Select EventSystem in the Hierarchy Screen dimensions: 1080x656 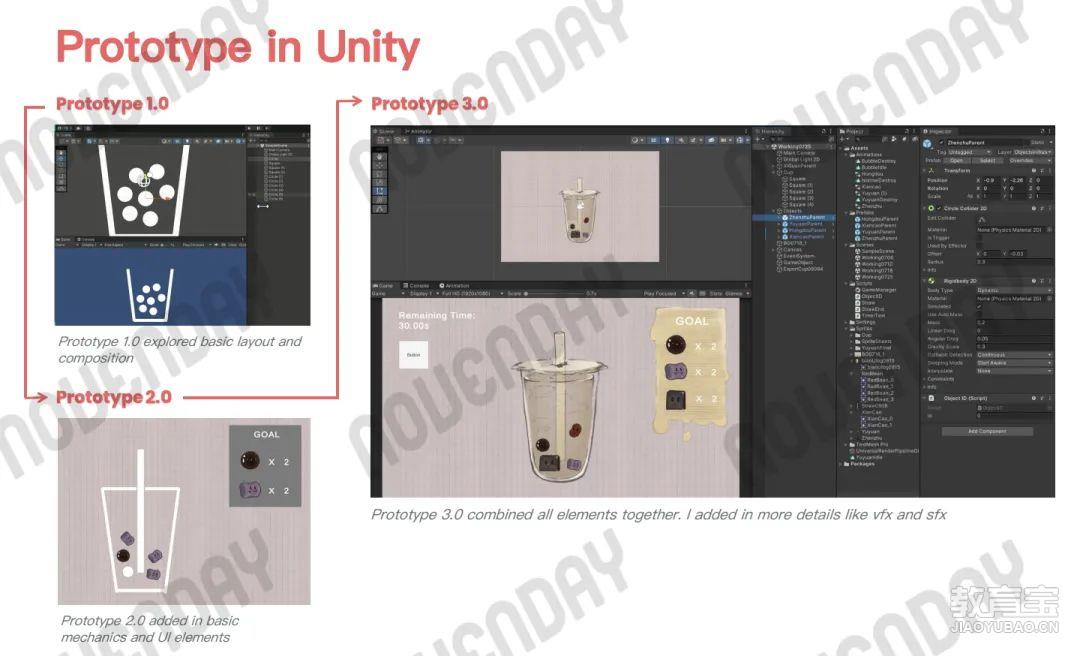click(798, 256)
